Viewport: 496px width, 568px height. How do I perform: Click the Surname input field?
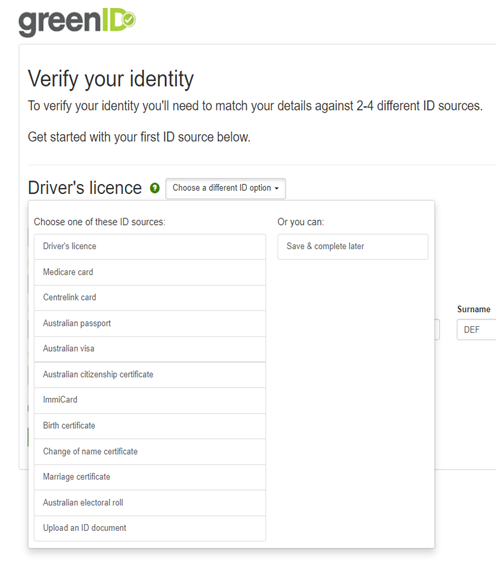click(476, 330)
